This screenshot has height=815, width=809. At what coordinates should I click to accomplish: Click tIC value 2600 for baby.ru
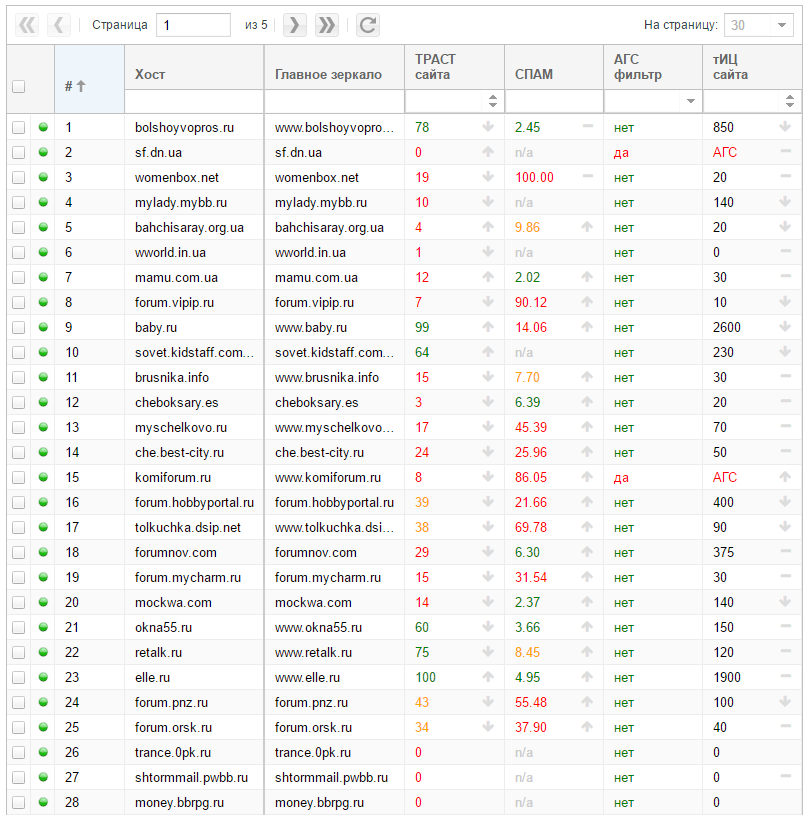pos(726,327)
